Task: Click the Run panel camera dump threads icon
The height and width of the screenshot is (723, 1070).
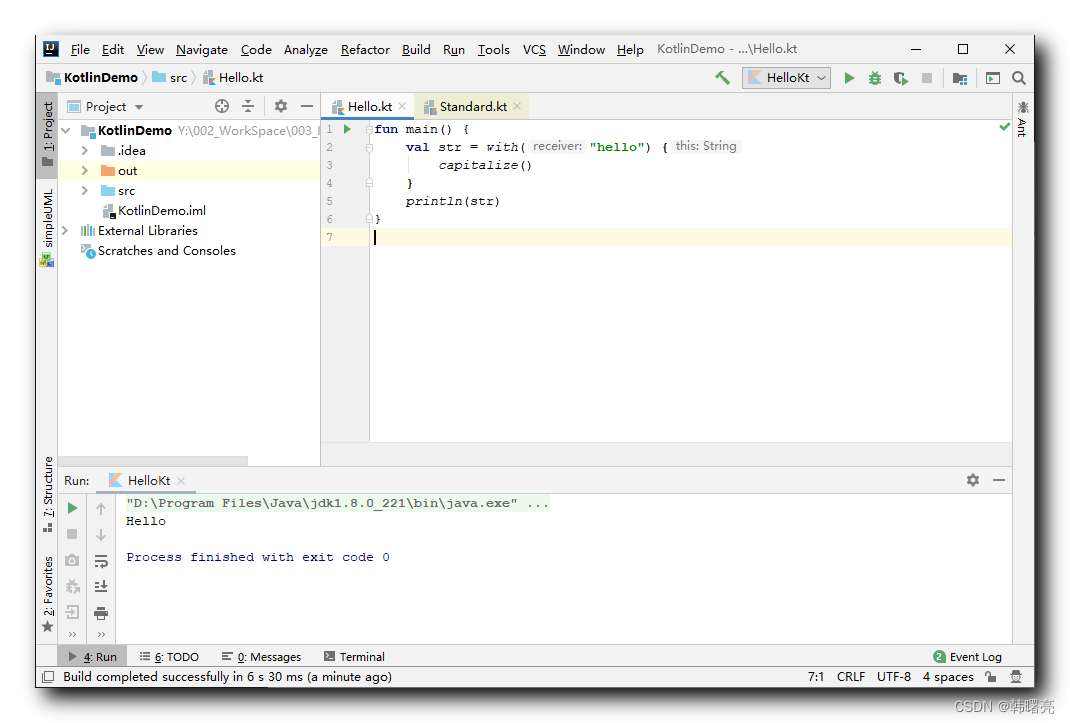Action: click(x=72, y=561)
